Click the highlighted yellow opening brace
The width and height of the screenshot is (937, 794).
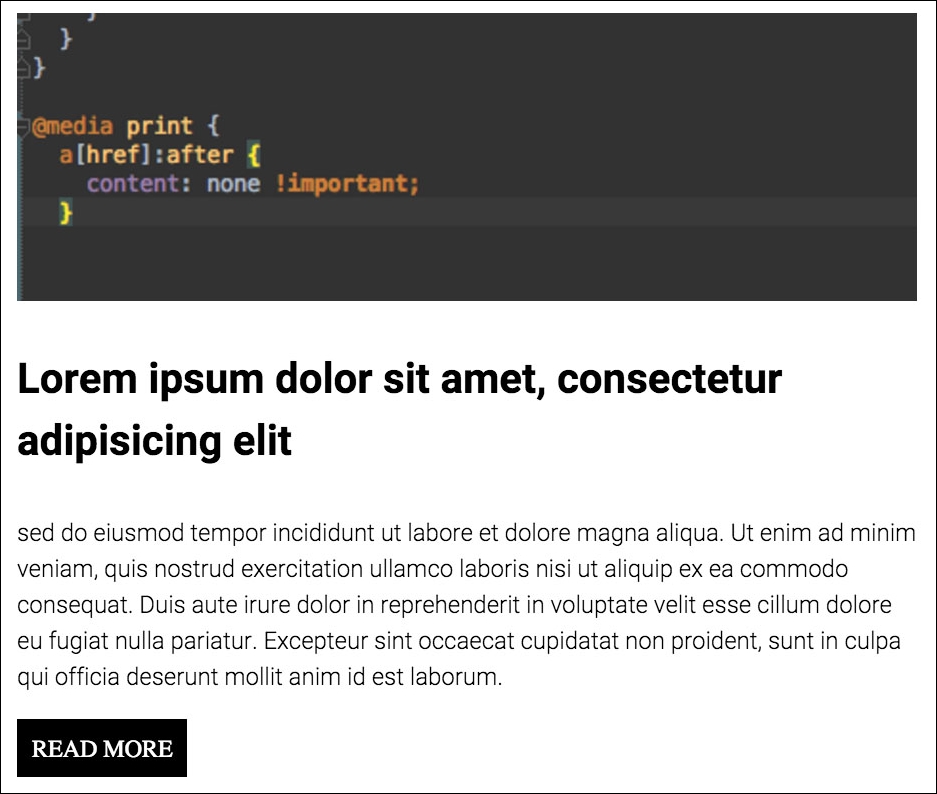click(253, 155)
